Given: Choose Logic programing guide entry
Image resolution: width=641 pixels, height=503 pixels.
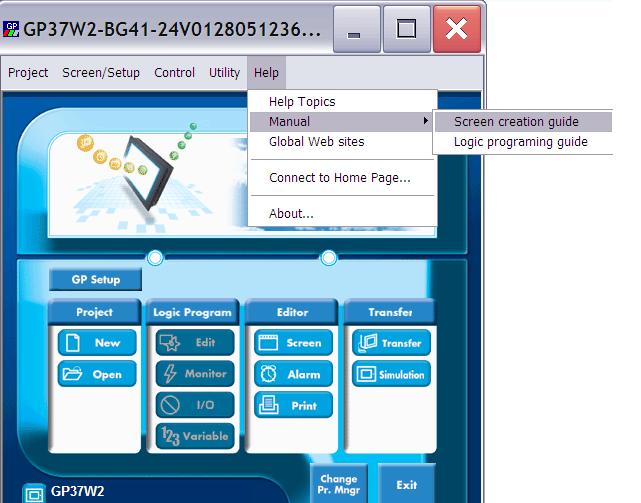Looking at the screenshot, I should pyautogui.click(x=520, y=142).
